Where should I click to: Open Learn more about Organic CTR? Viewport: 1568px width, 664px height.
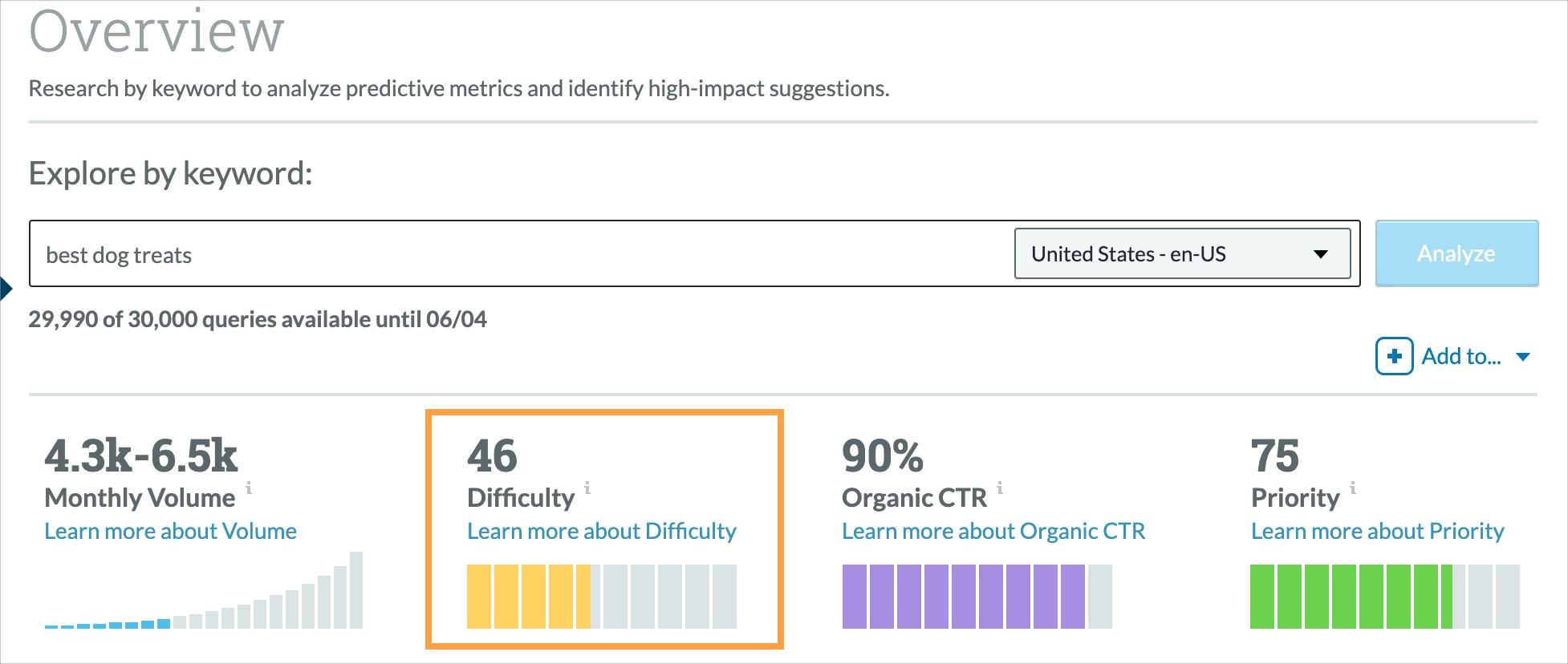pyautogui.click(x=993, y=531)
